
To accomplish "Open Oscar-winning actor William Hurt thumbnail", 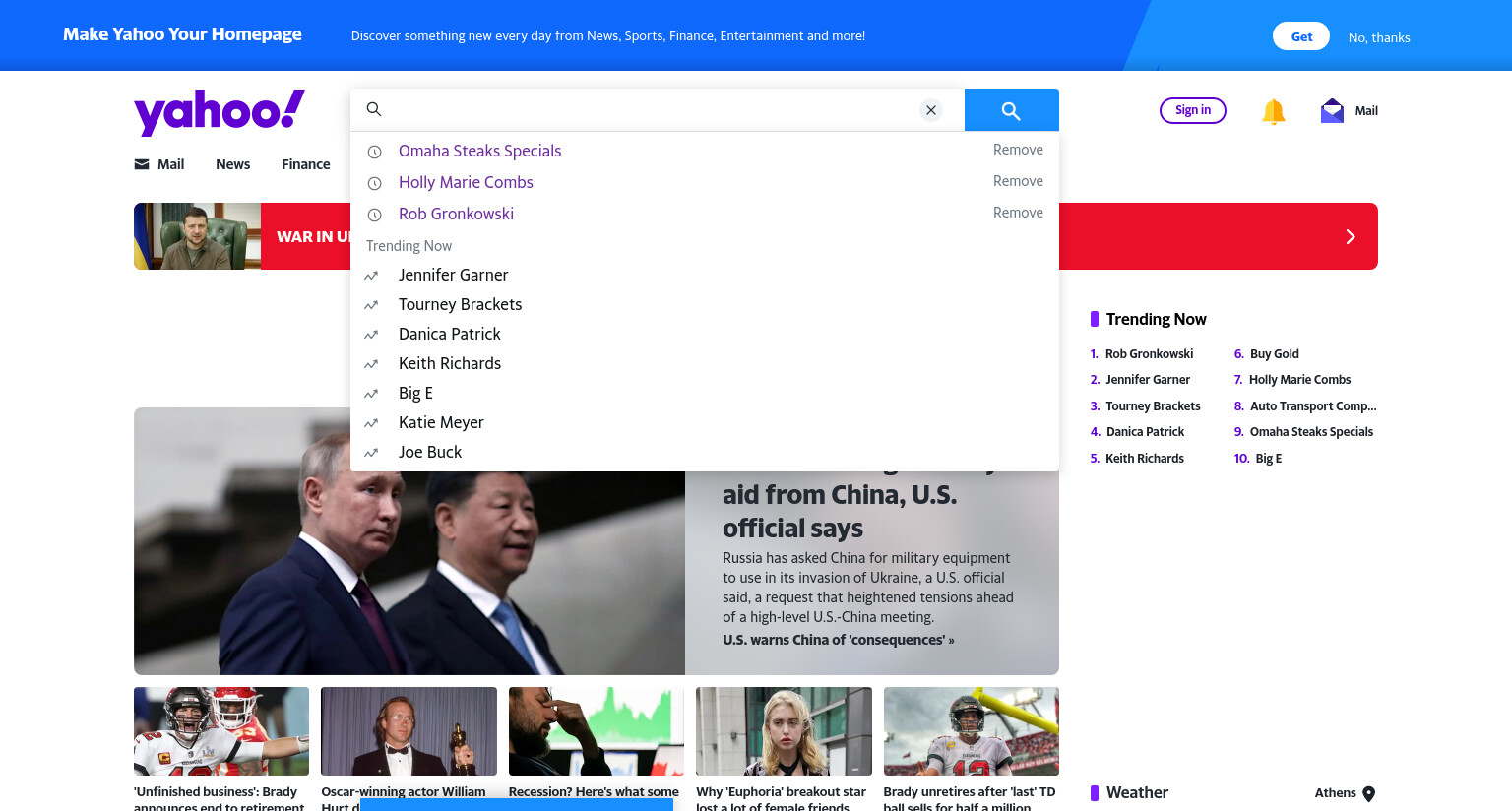I will pos(409,731).
